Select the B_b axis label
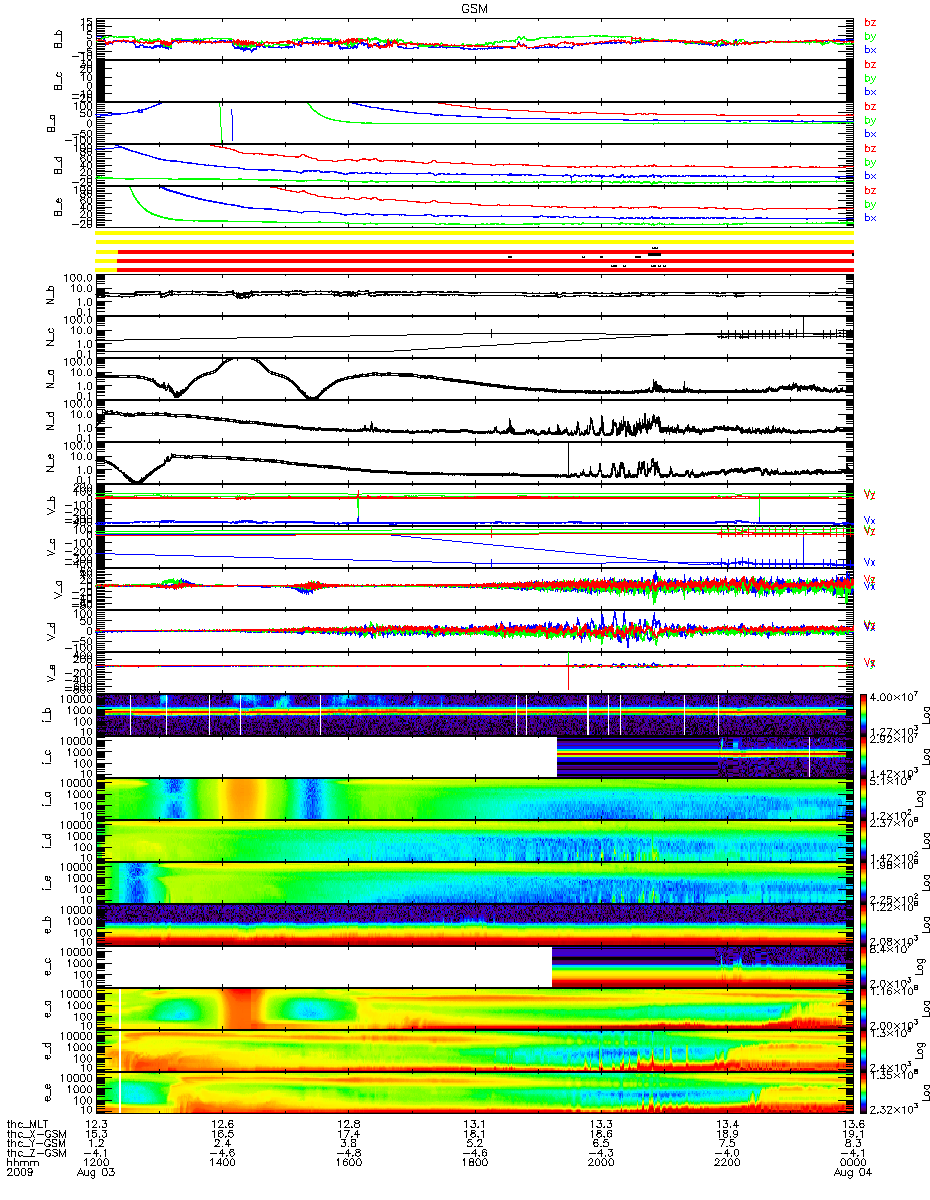The height and width of the screenshot is (1200, 930). [59, 40]
